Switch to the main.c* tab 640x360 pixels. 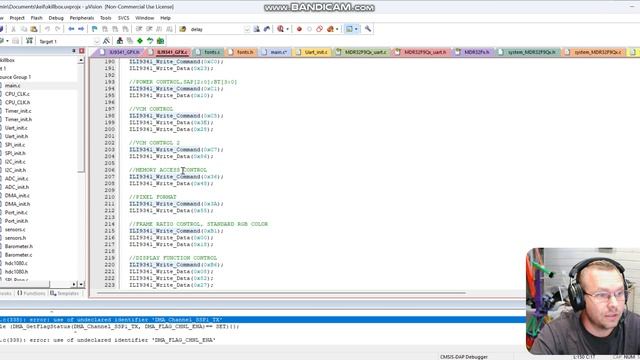pyautogui.click(x=275, y=52)
